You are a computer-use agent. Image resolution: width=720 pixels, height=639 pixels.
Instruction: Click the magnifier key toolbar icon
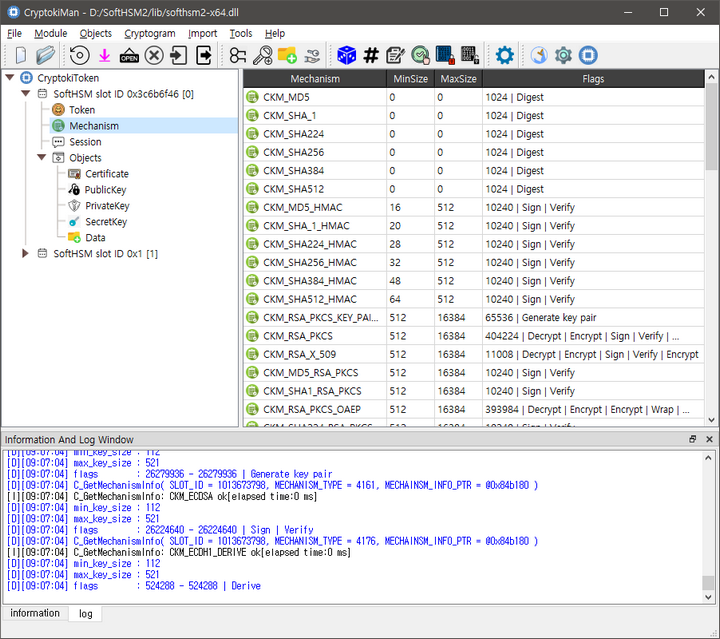tap(263, 56)
